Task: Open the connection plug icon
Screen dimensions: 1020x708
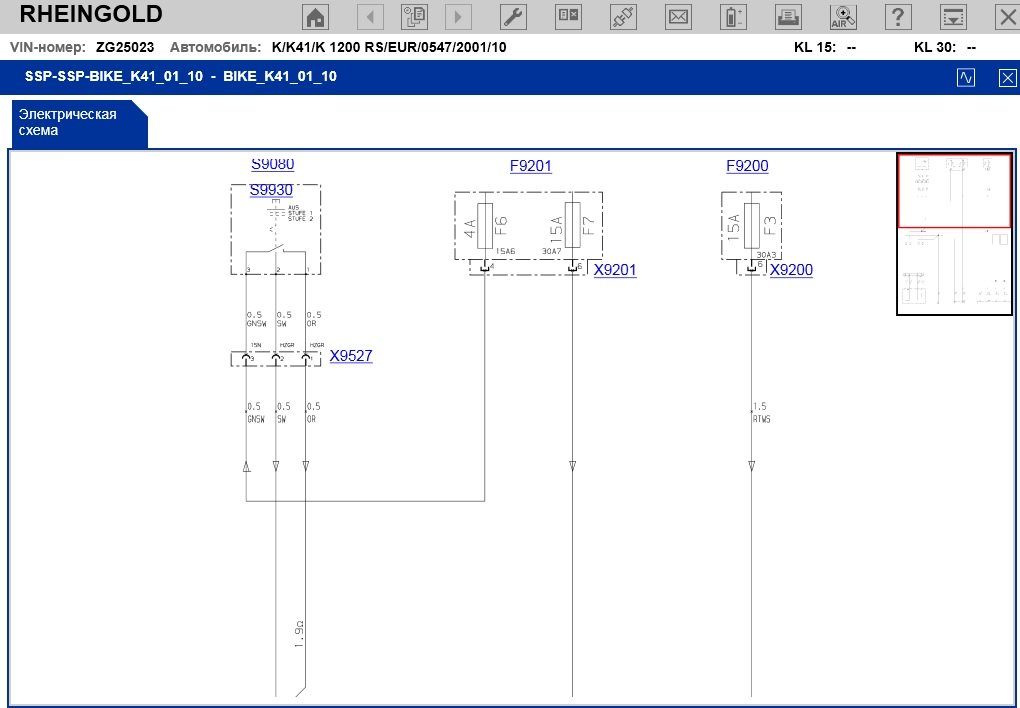Action: (624, 17)
